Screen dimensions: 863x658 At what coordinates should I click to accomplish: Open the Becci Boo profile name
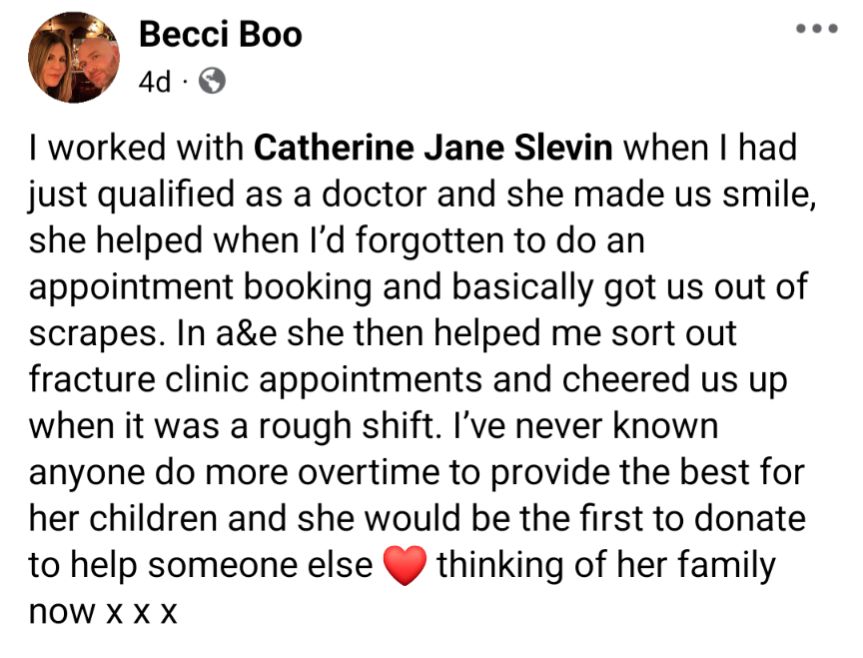220,35
